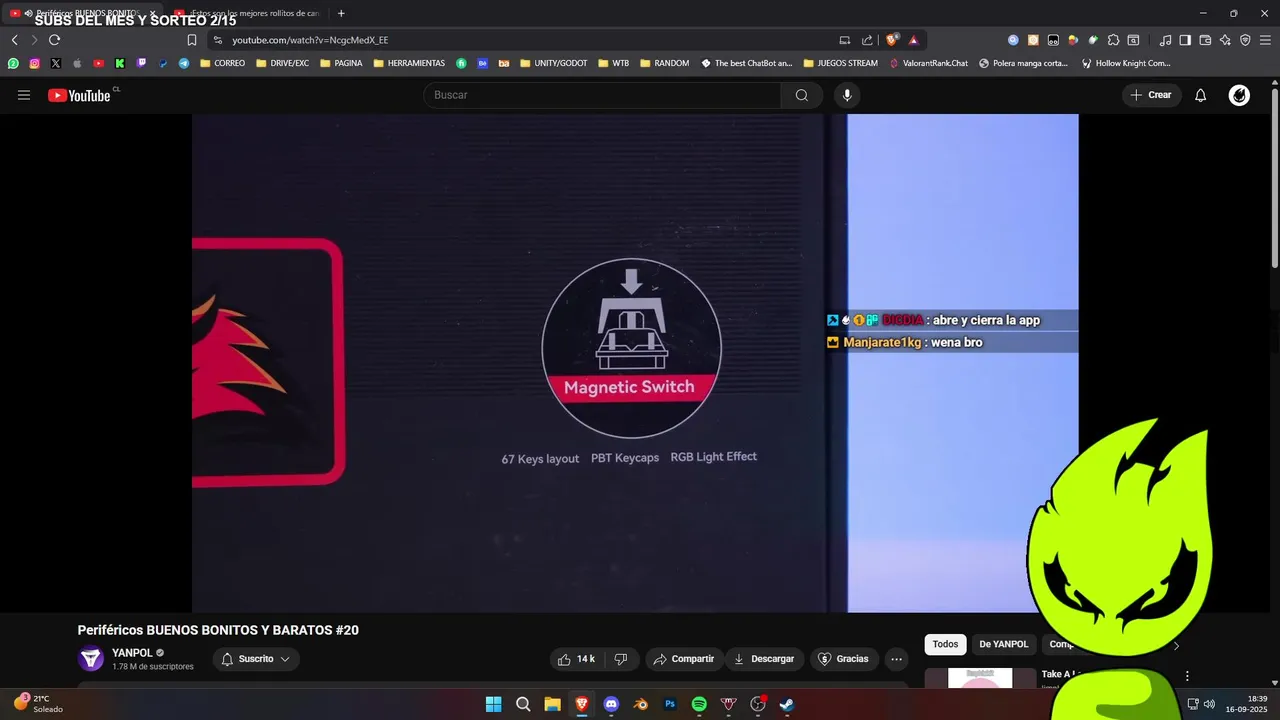Screen dimensions: 1280x720
Task: Open the JUEGOS STREAM bookmarks folder
Action: (840, 63)
